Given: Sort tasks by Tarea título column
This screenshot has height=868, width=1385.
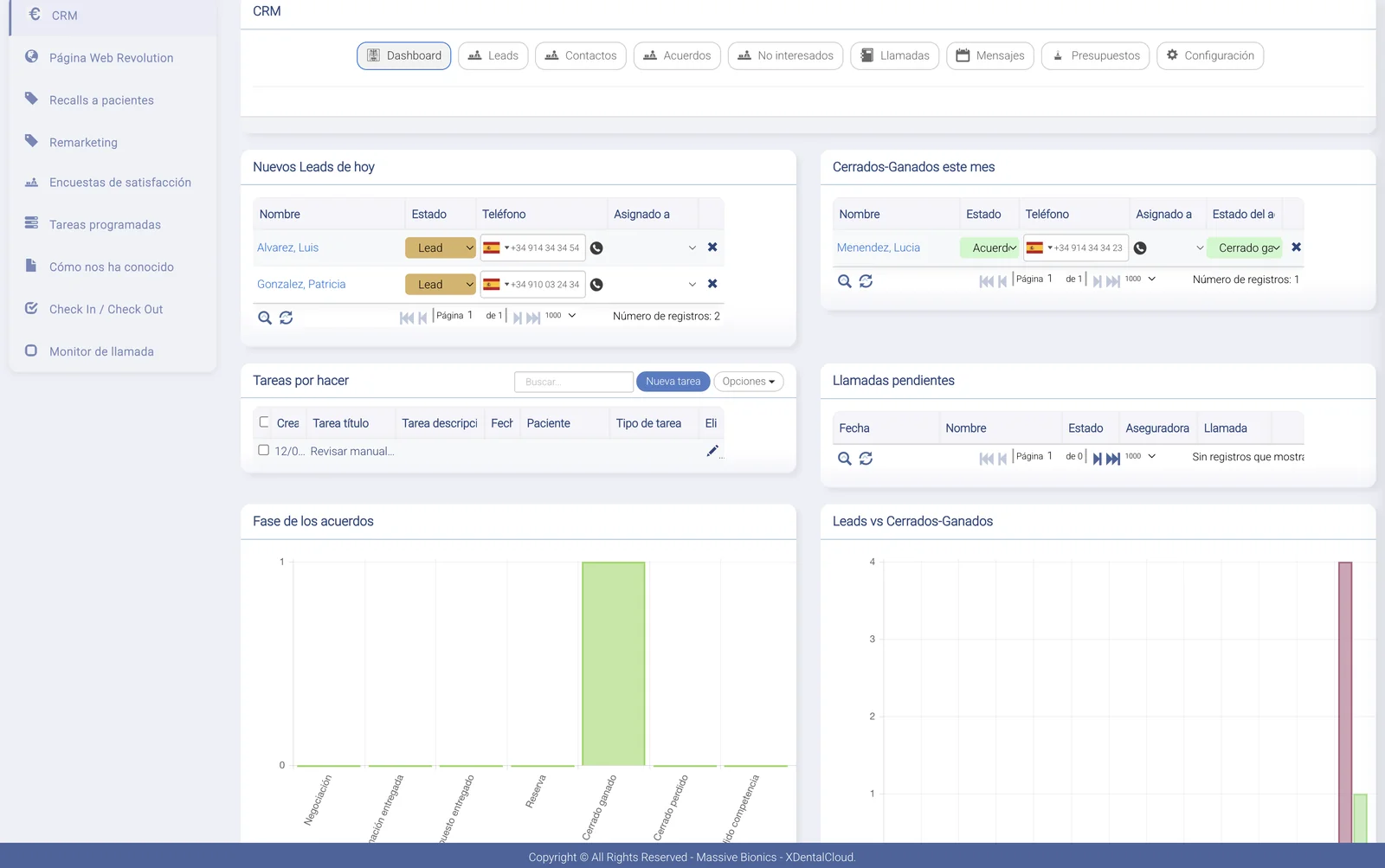Looking at the screenshot, I should click(340, 423).
